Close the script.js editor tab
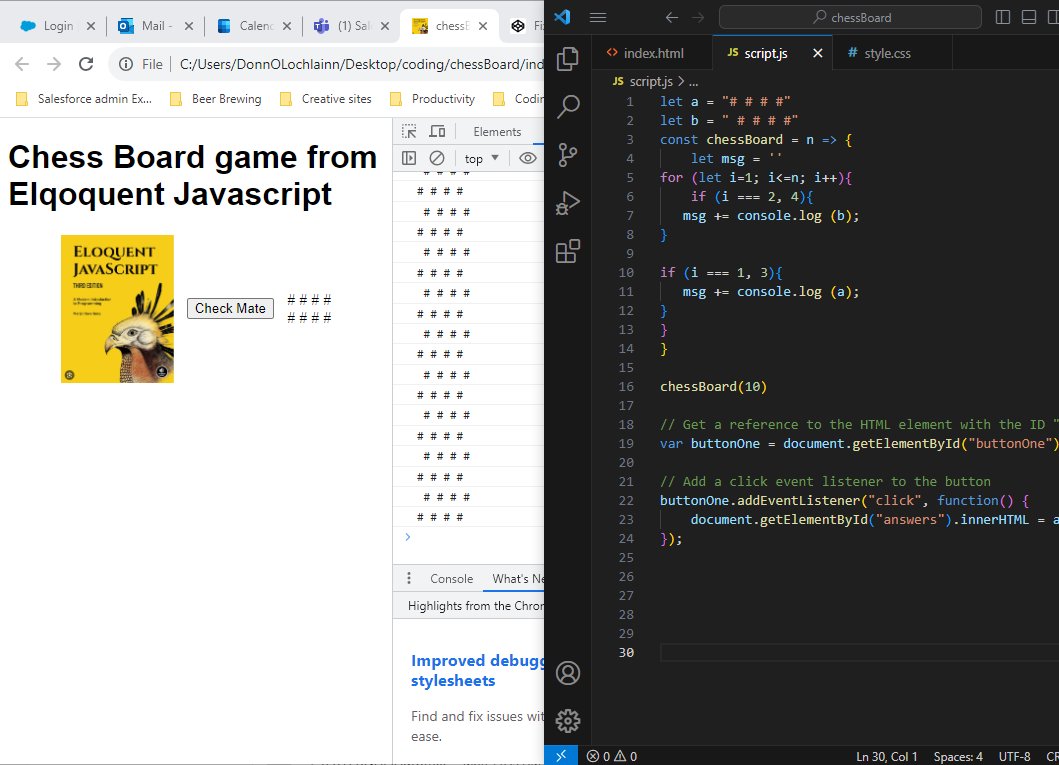Screen dimensions: 1059x765 coord(817,53)
